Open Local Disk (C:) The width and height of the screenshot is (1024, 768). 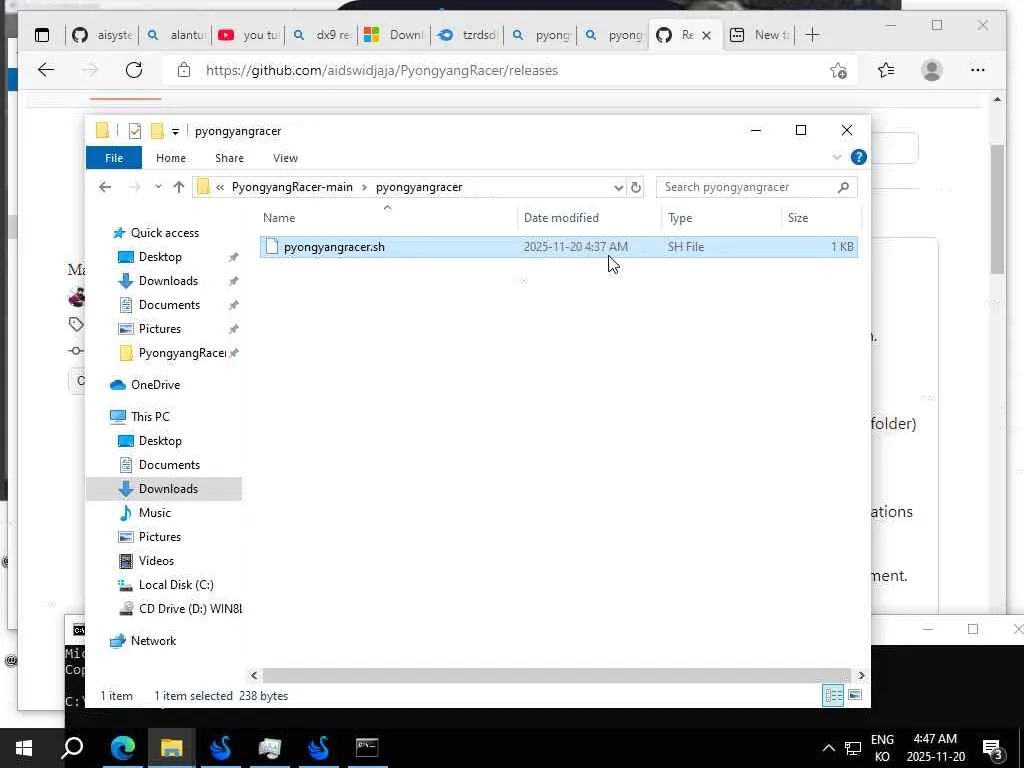coord(176,584)
